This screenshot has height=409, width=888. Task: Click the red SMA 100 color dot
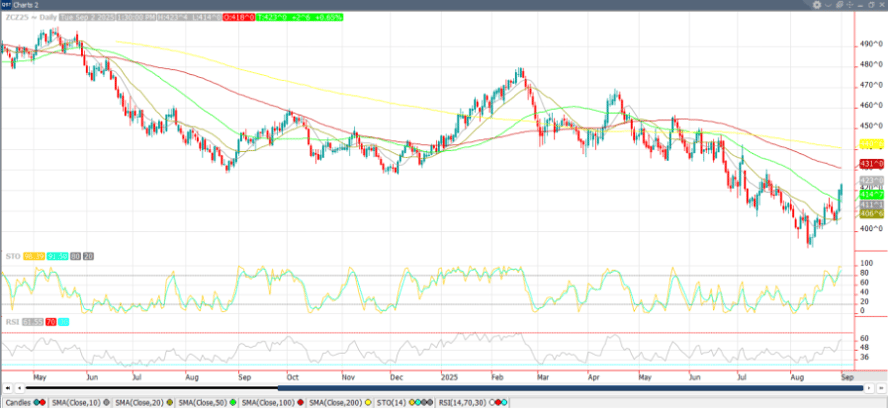click(x=300, y=402)
